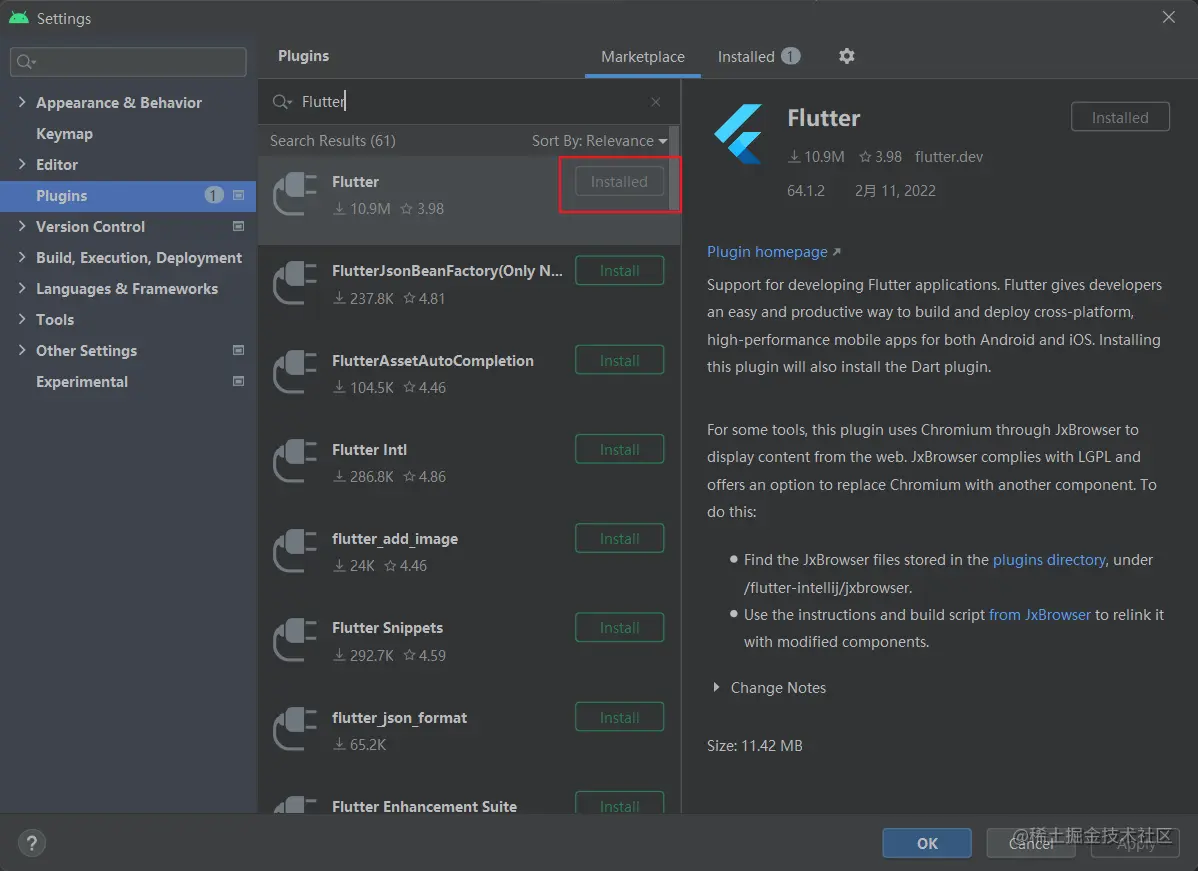Viewport: 1198px width, 871px height.
Task: Click the update badge on Plugins sidebar item
Action: coord(214,196)
